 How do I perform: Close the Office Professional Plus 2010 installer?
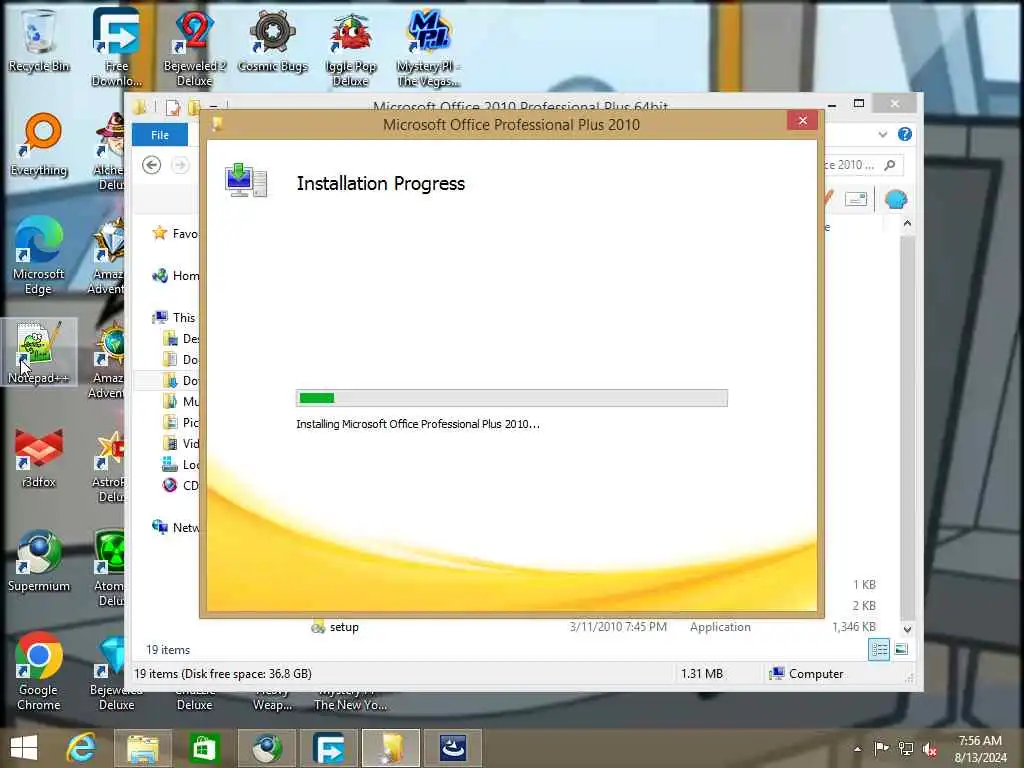[x=803, y=120]
